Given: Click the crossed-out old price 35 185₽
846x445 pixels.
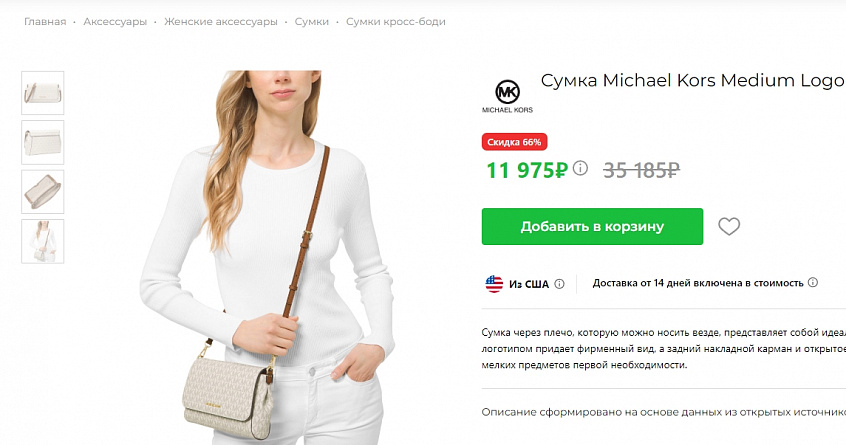Looking at the screenshot, I should tap(641, 170).
